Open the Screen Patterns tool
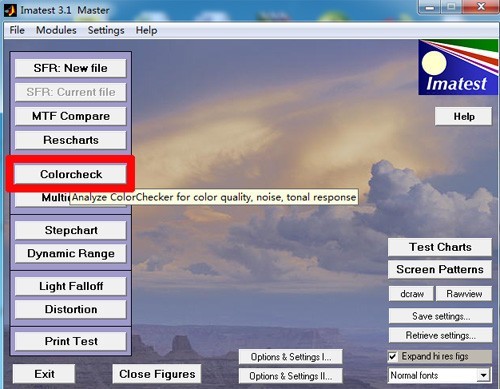 click(x=440, y=270)
